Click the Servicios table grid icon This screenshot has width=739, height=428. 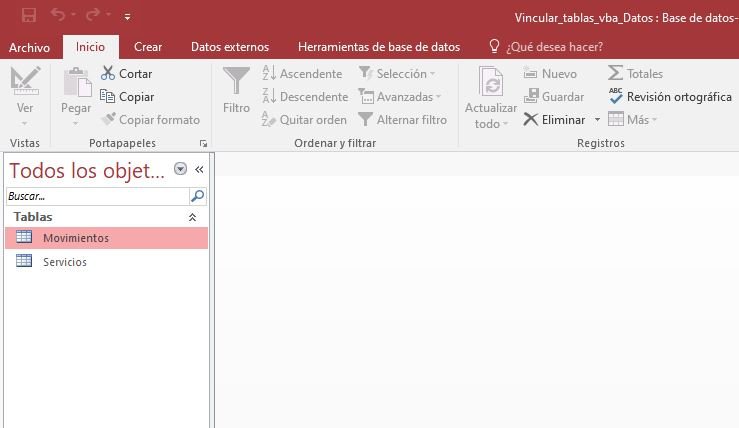[x=24, y=261]
